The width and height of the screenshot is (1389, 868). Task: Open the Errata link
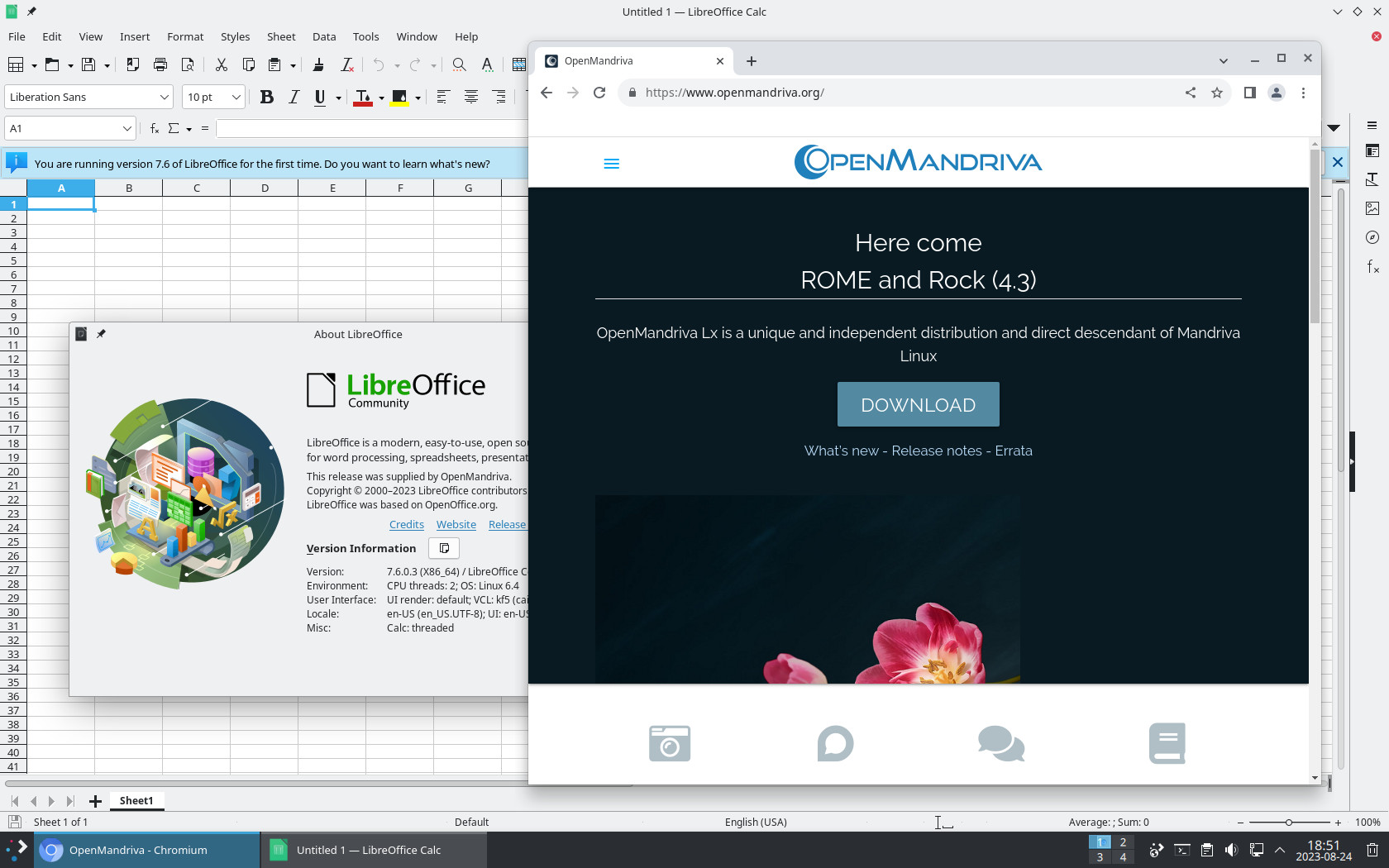click(1014, 451)
